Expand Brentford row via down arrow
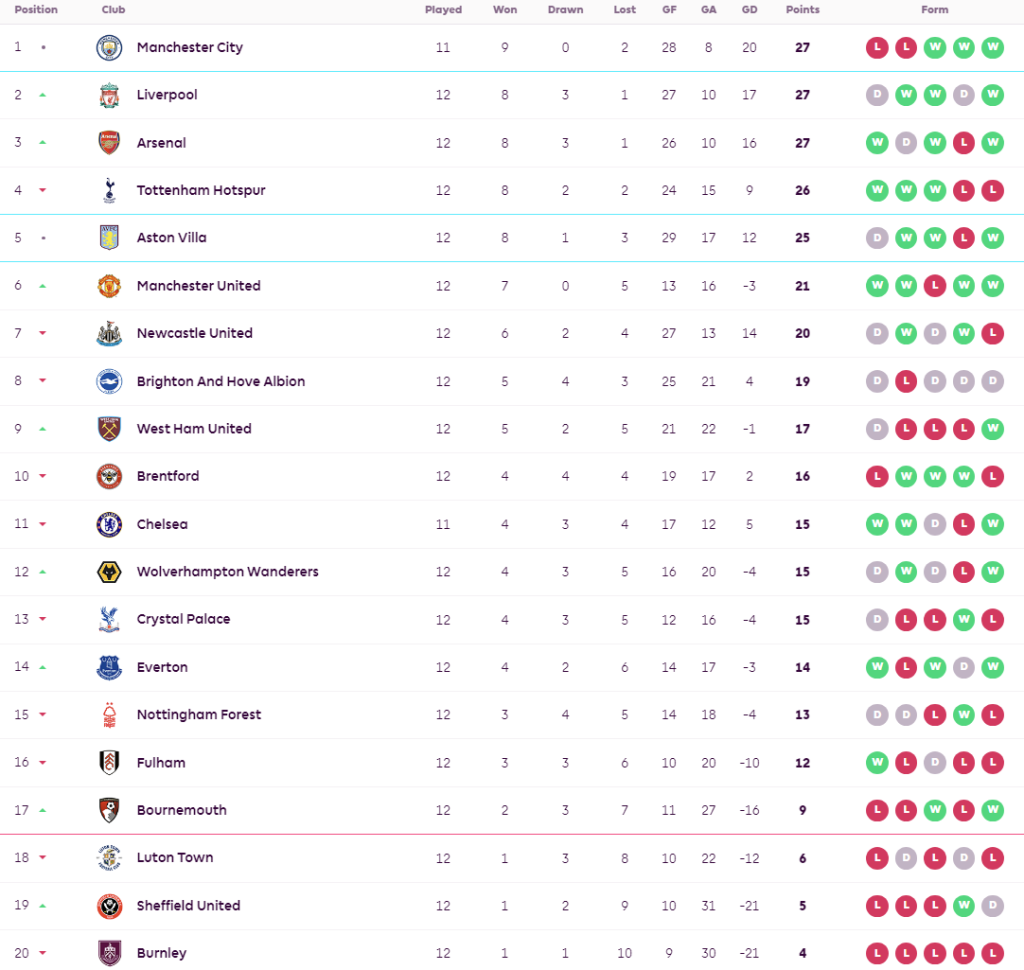Image resolution: width=1024 pixels, height=970 pixels. [43, 477]
